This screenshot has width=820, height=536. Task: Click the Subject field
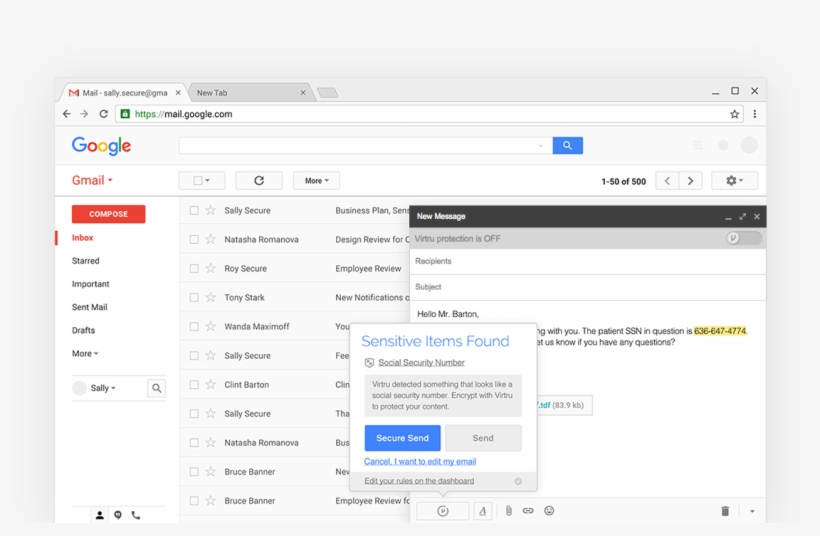[588, 287]
